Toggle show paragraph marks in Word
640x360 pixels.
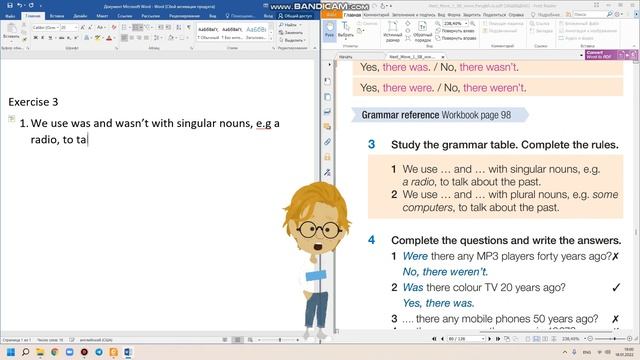point(189,27)
